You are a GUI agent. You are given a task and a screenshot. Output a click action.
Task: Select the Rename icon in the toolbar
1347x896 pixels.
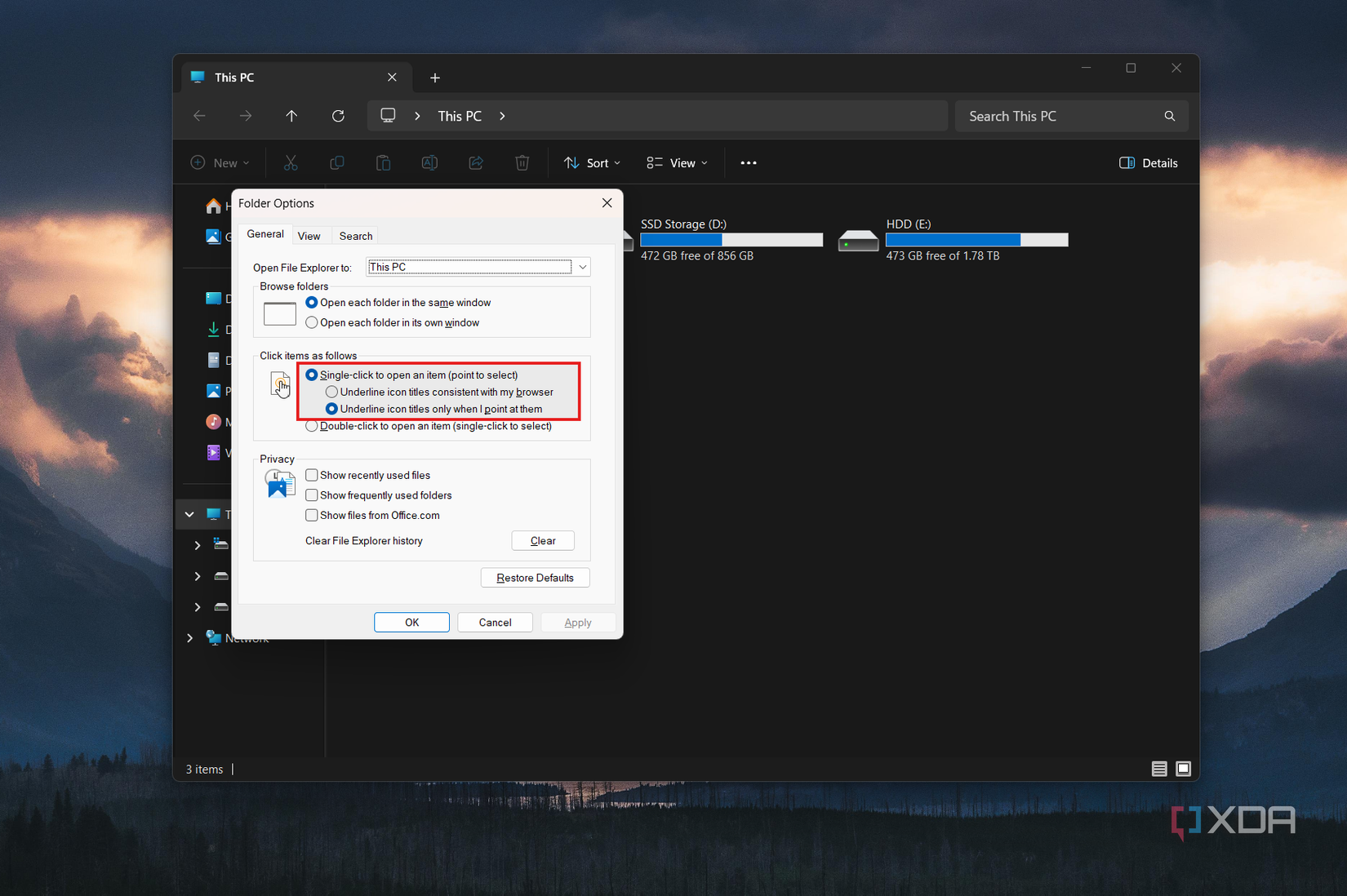(429, 162)
